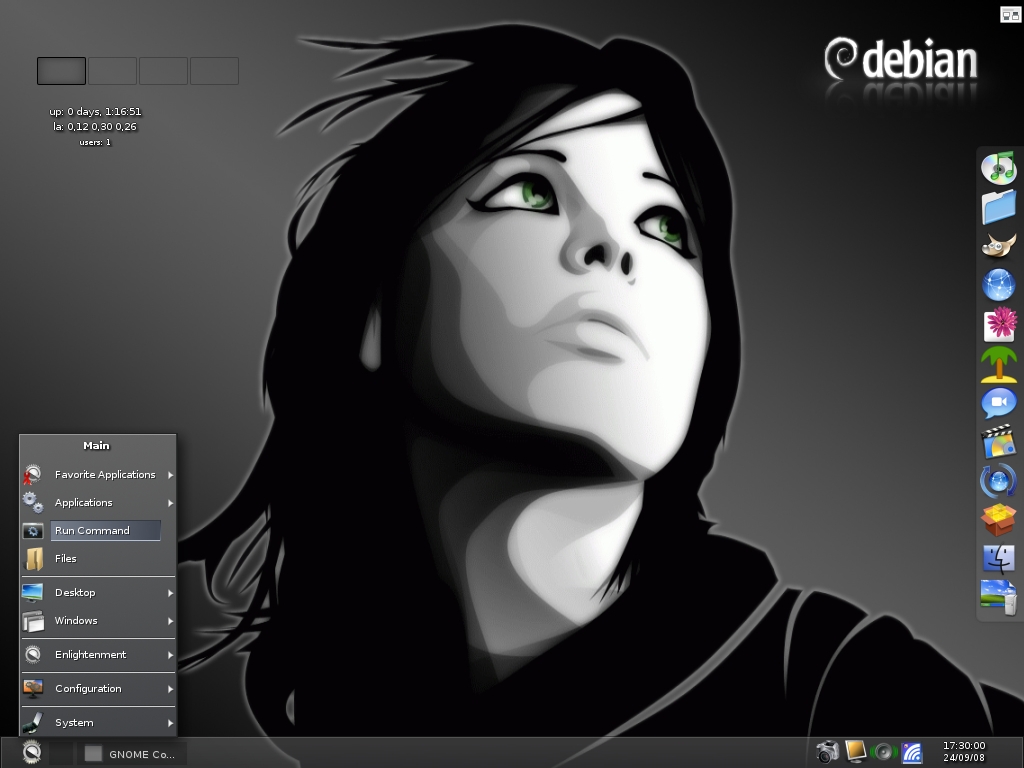This screenshot has height=768, width=1024.
Task: Switch to the fourth desktop in the pager
Action: click(x=214, y=71)
